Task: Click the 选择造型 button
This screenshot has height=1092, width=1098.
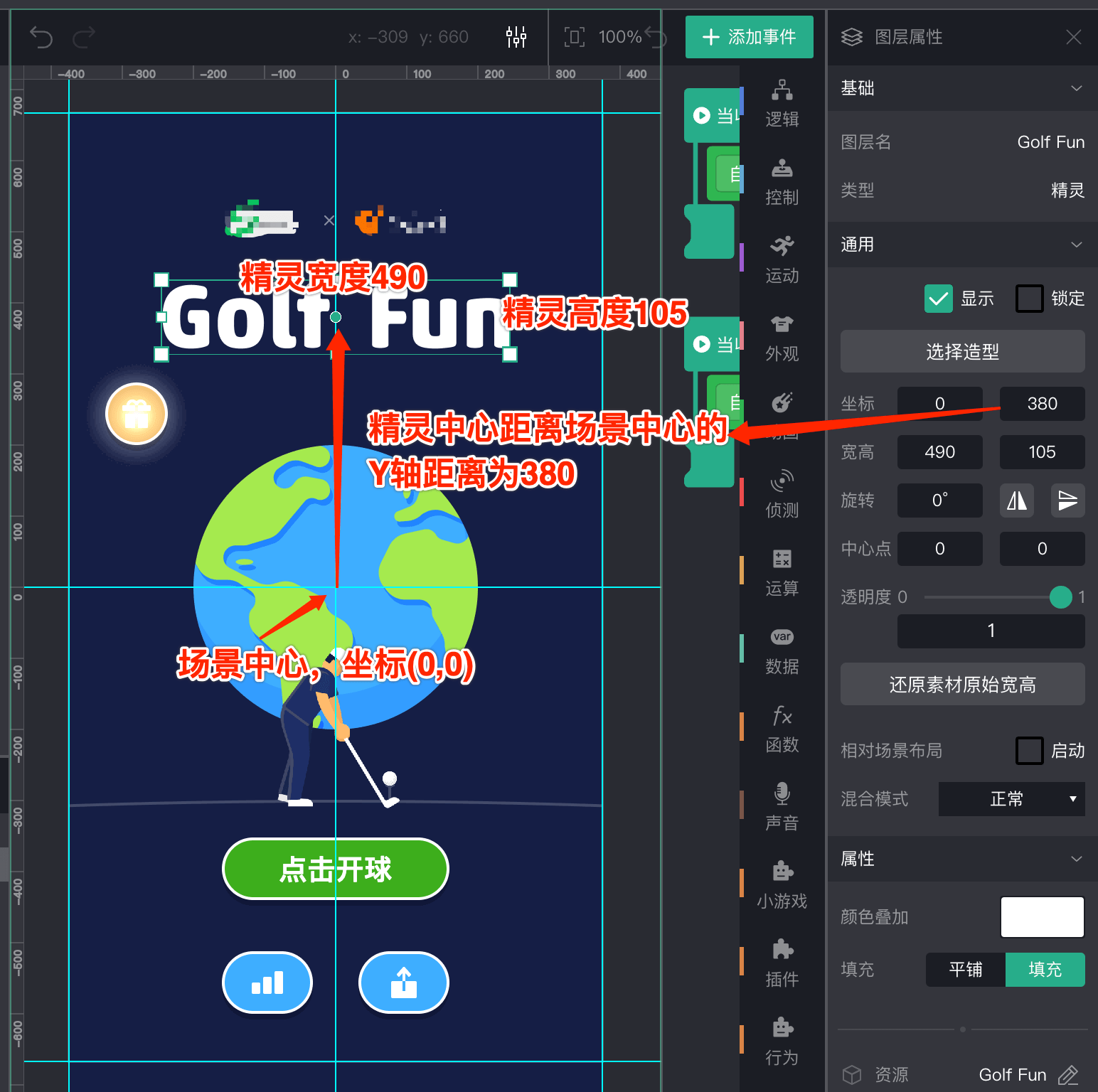Action: point(962,351)
